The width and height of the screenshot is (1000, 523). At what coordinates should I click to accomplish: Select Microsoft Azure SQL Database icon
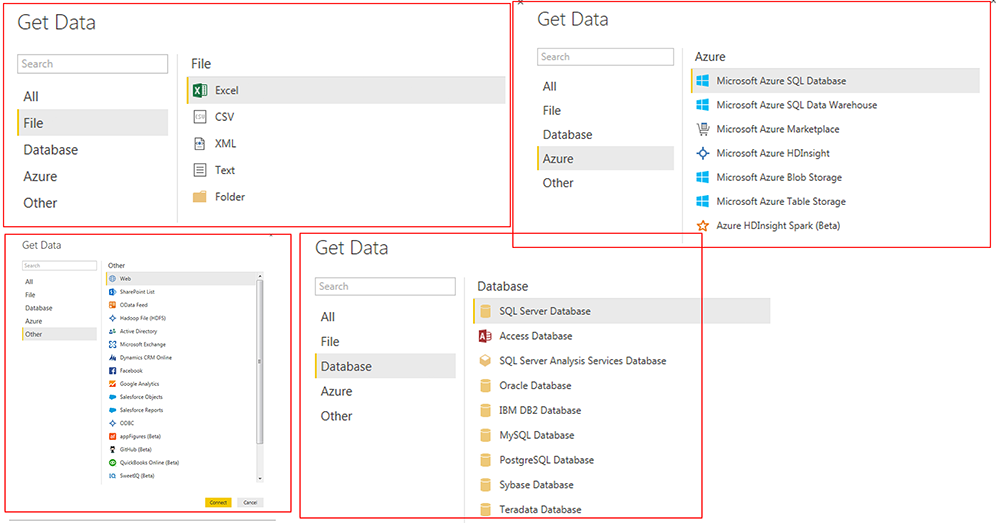point(703,81)
